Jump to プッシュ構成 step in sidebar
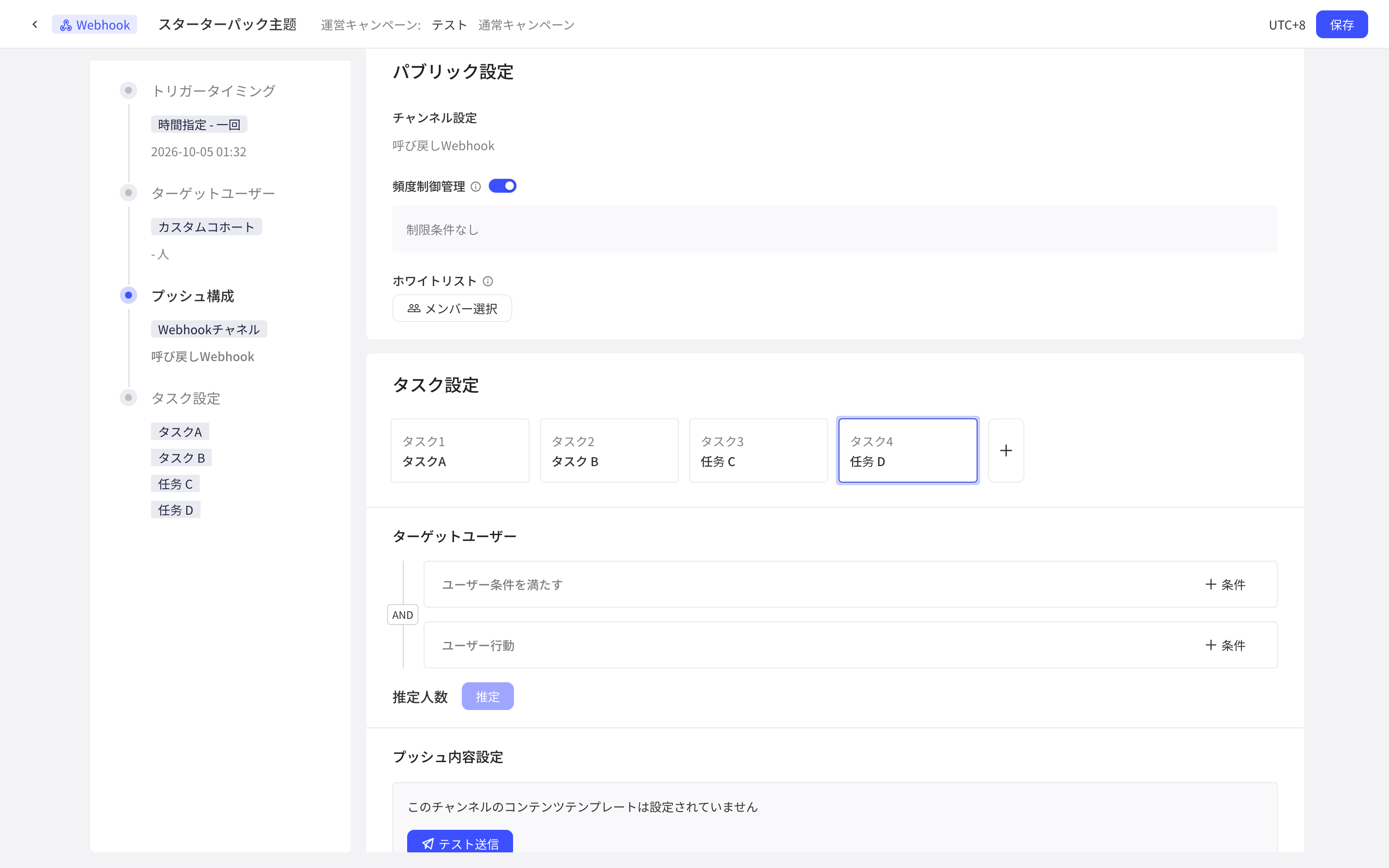Image resolution: width=1389 pixels, height=868 pixels. coord(192,296)
